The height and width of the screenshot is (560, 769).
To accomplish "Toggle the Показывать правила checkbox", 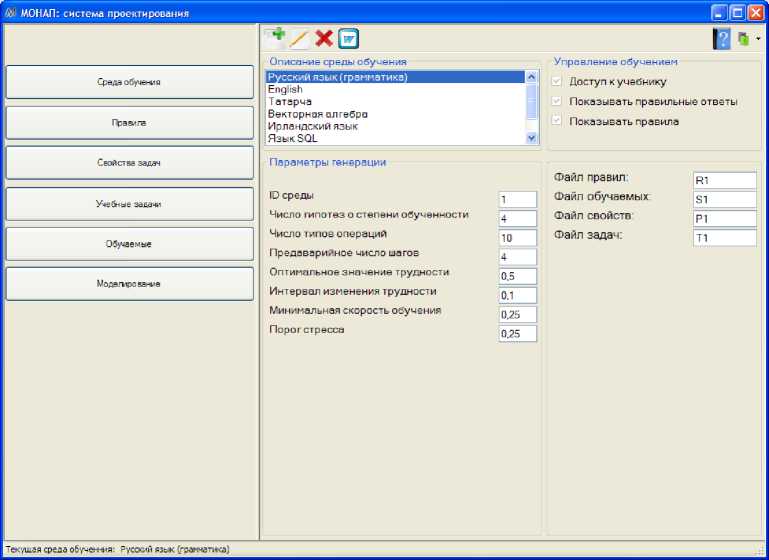I will point(556,121).
